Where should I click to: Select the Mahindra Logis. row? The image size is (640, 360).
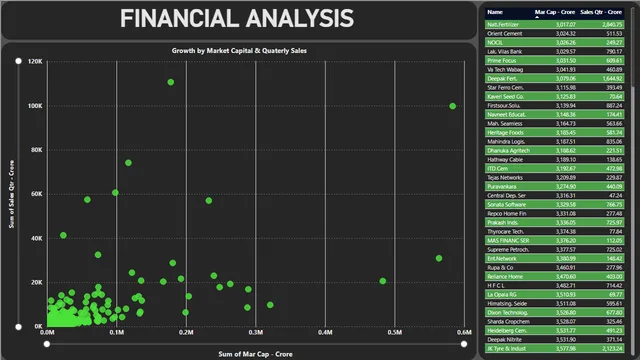click(554, 141)
